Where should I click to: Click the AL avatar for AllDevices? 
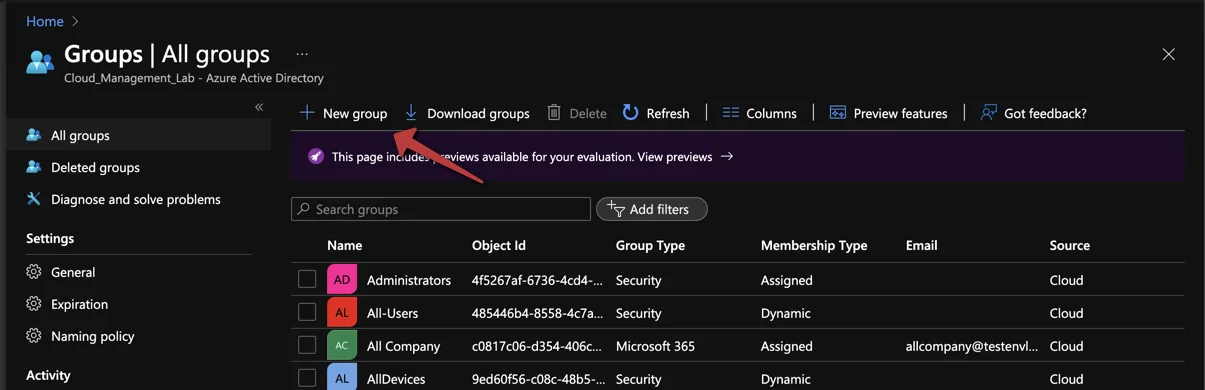coord(342,379)
